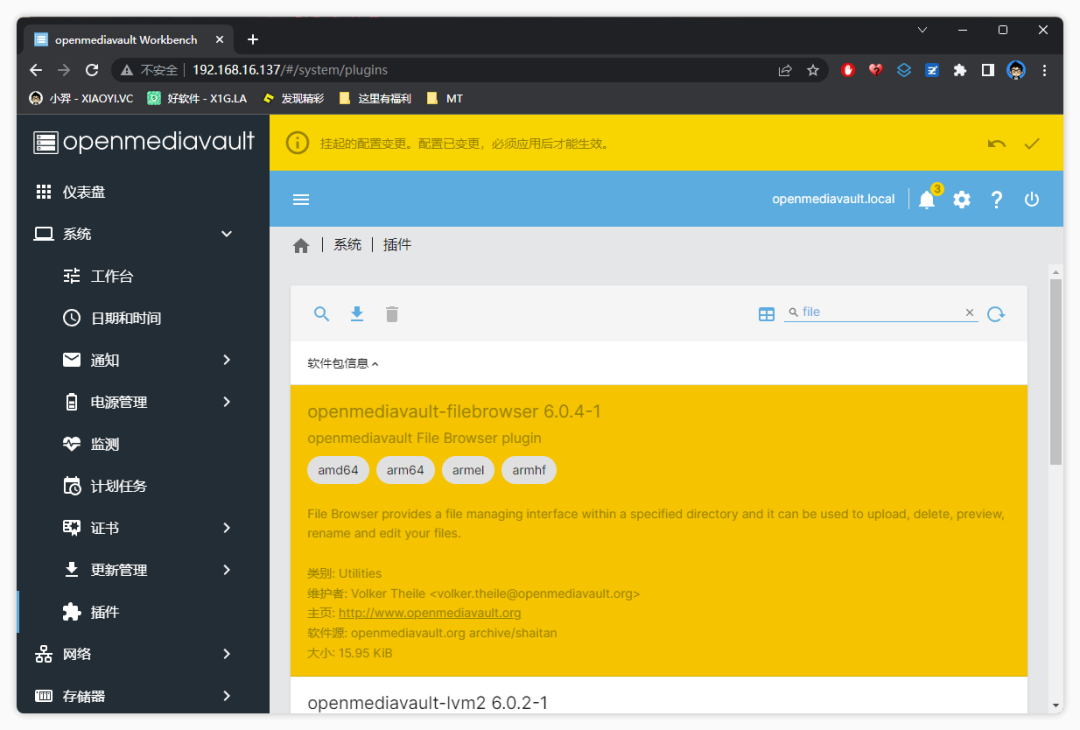The image size is (1080, 730).
Task: Open the openmediavault.org homepage link
Action: [x=430, y=613]
